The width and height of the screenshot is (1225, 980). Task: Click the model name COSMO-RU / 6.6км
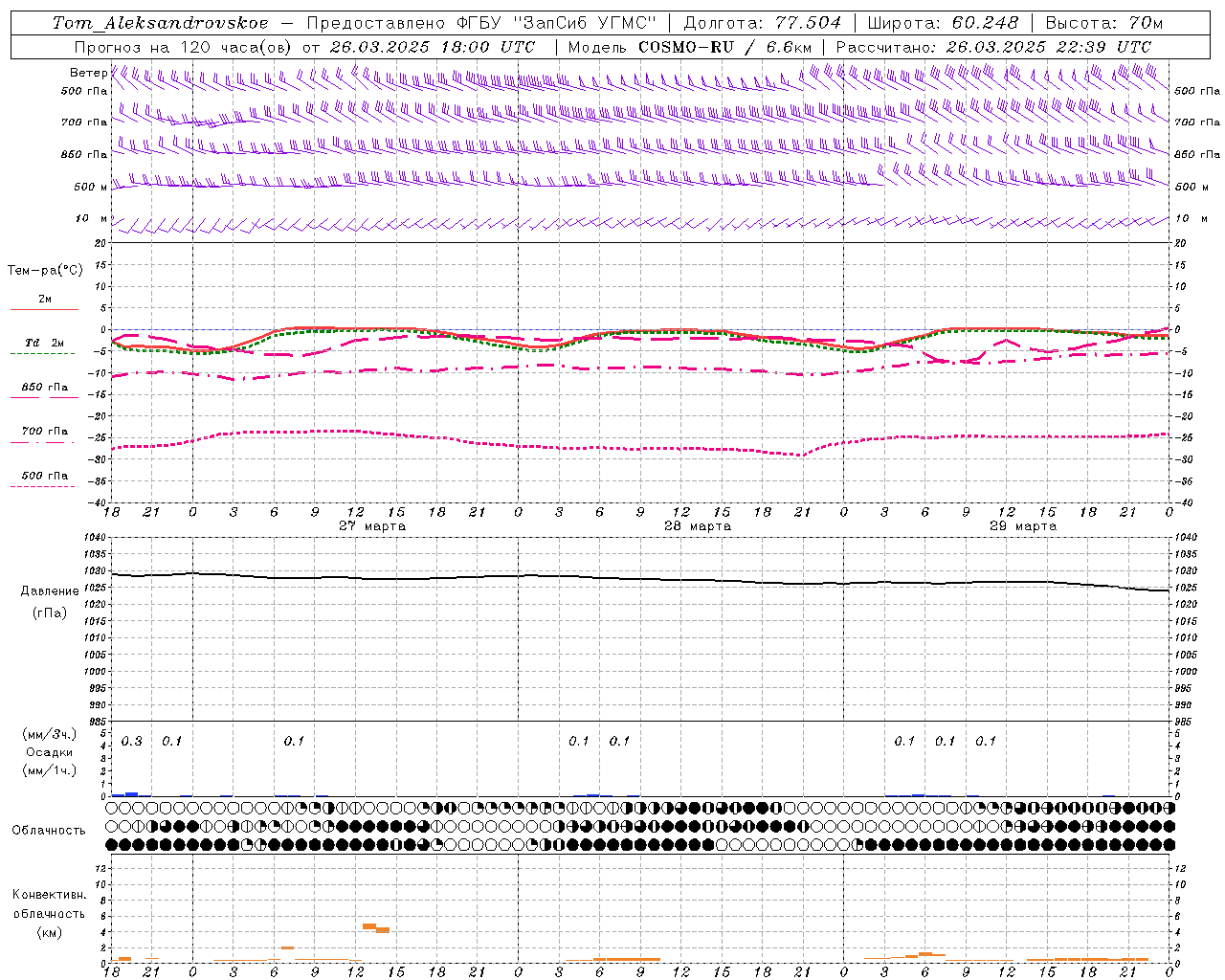pos(724,46)
